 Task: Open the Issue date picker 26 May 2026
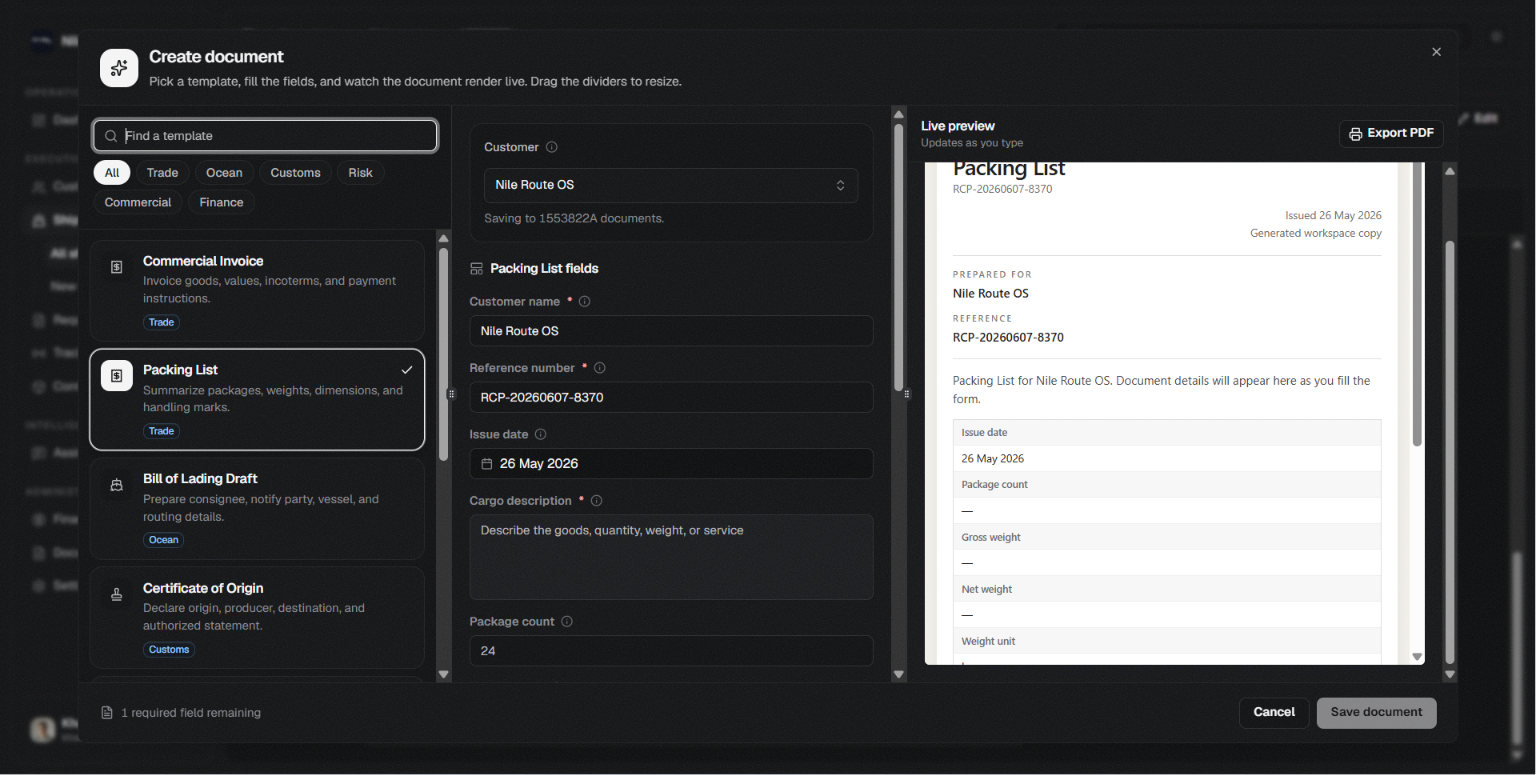coord(671,464)
